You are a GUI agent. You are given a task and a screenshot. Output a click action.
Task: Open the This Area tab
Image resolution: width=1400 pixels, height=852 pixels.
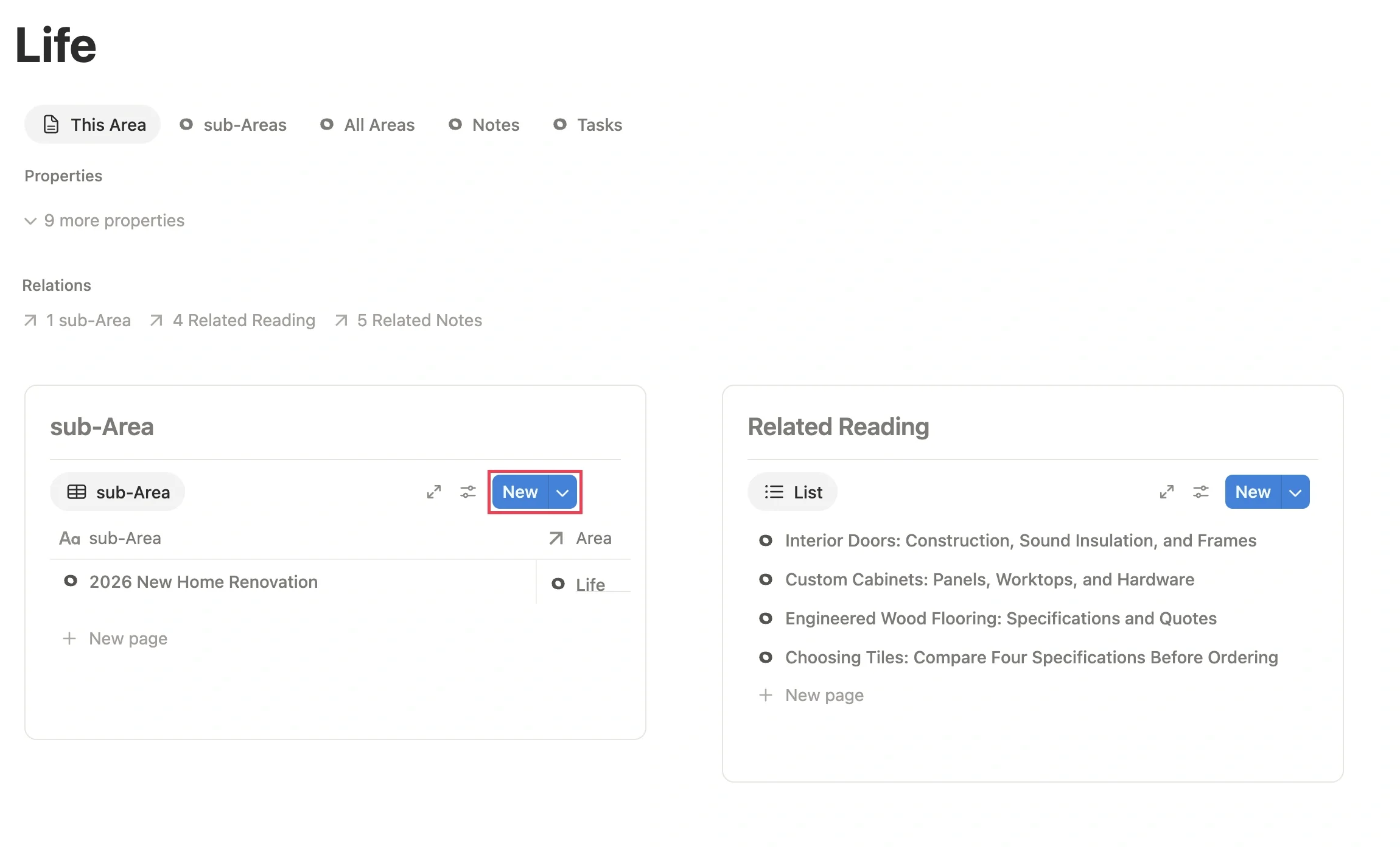pos(93,125)
